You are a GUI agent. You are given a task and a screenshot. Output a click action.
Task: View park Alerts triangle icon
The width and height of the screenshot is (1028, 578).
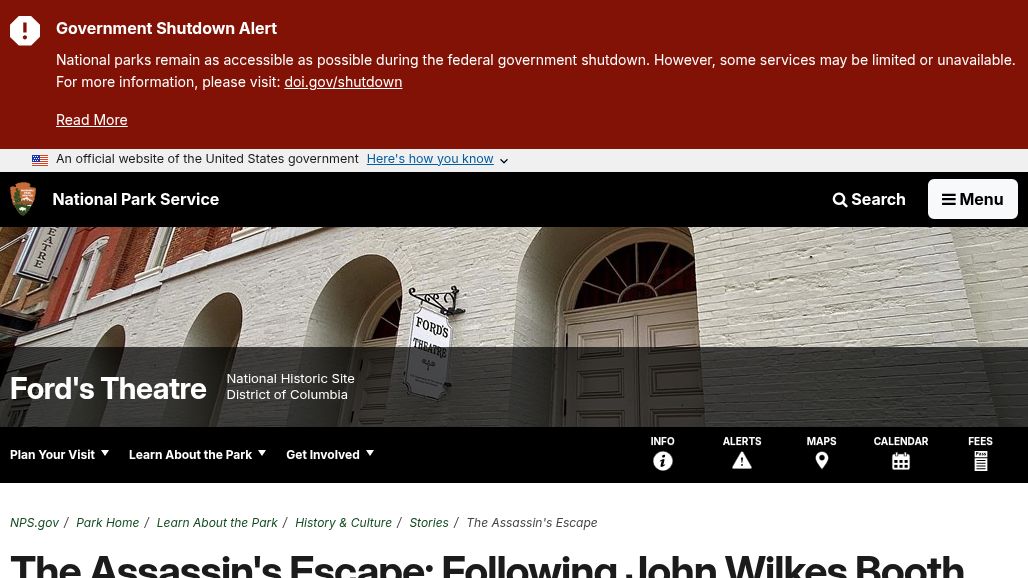point(741,461)
